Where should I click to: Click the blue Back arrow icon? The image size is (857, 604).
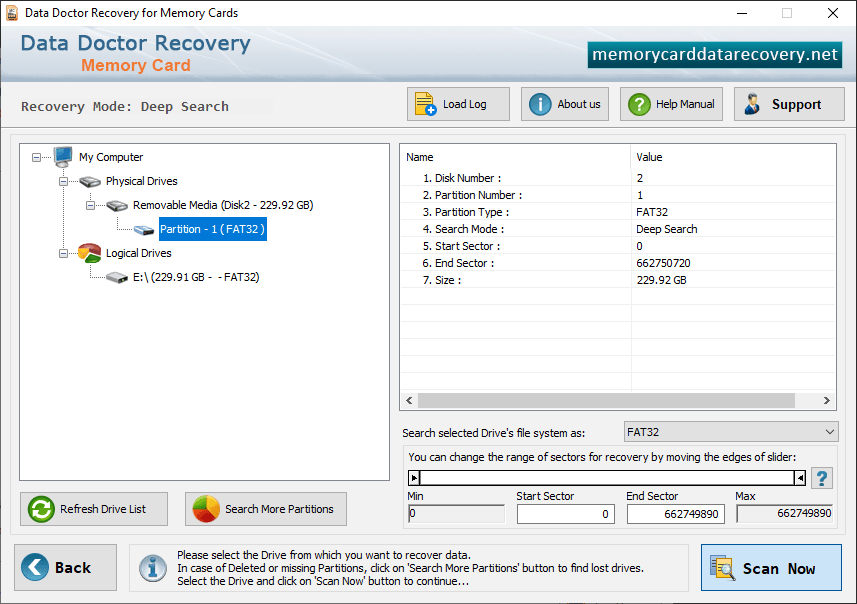click(x=35, y=567)
